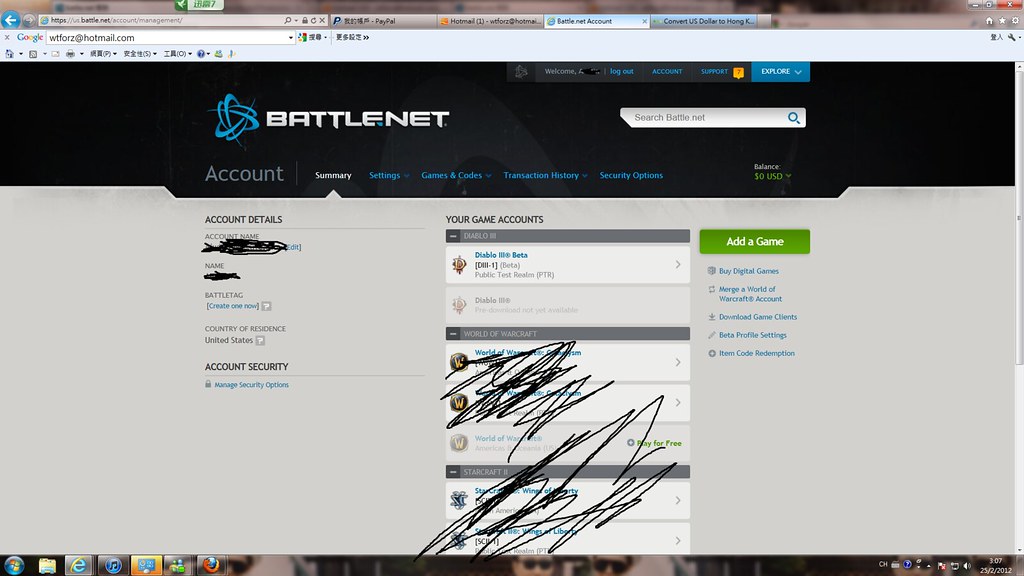Open the 網頁(P) Page menu
Viewport: 1024px width, 576px height.
pyautogui.click(x=103, y=54)
